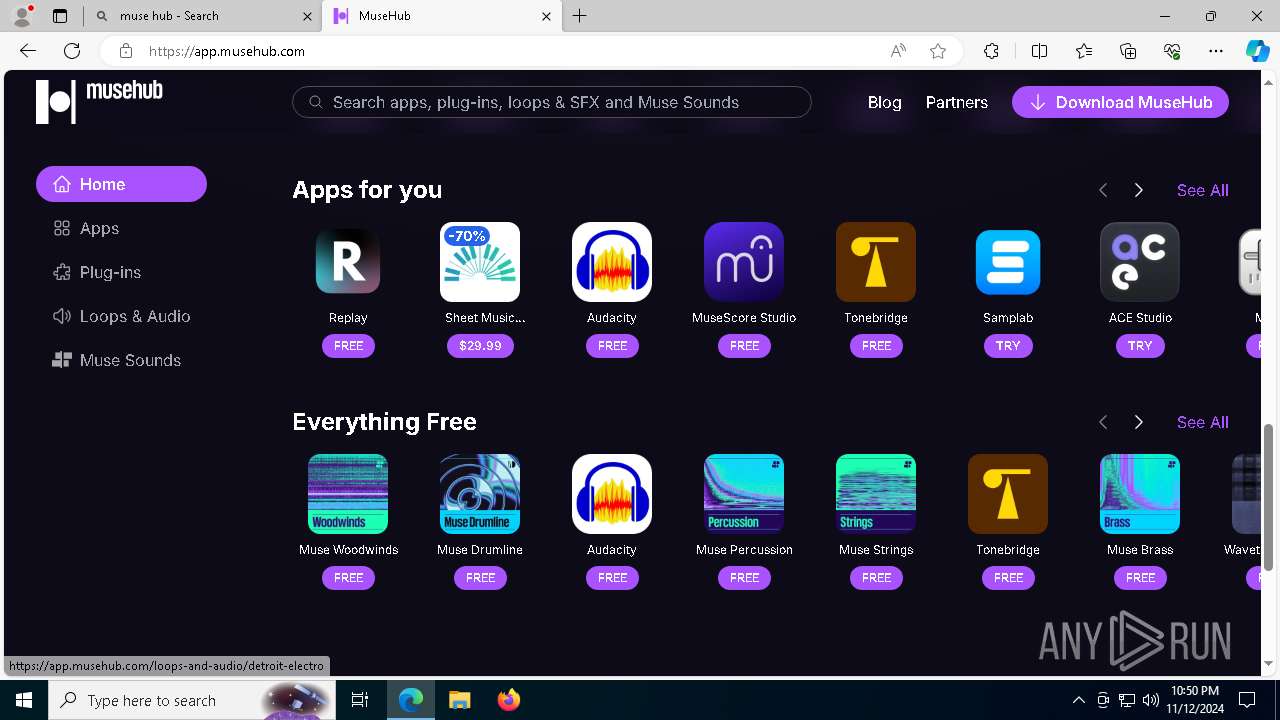Open the Sheet Music app icon

tap(480, 262)
